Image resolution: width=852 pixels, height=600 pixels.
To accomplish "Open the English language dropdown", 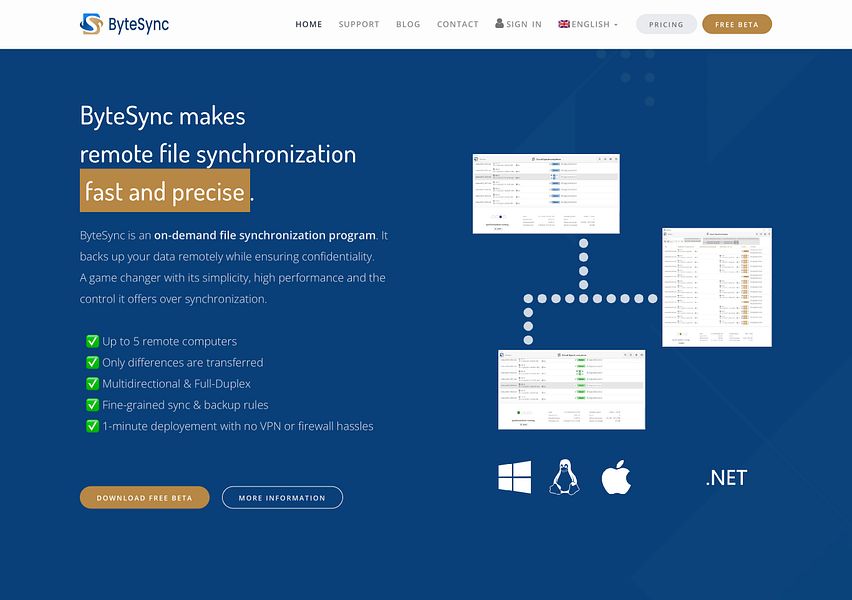I will coord(588,23).
